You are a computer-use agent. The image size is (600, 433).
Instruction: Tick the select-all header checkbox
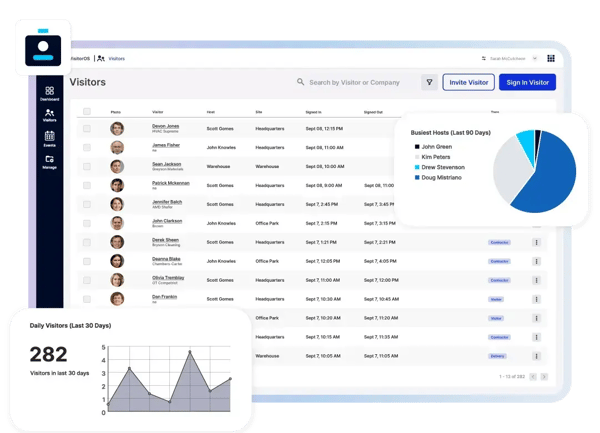[x=87, y=111]
